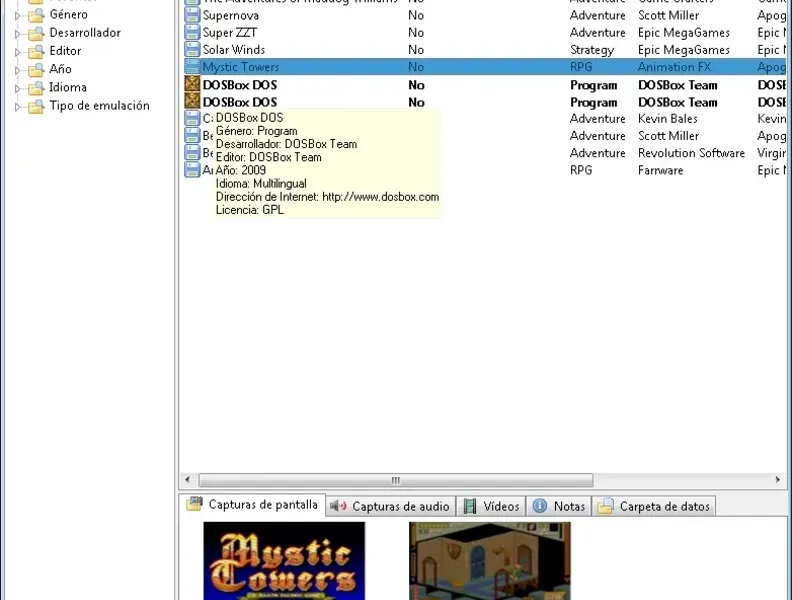Select the Desarrollador tree item label

85,33
